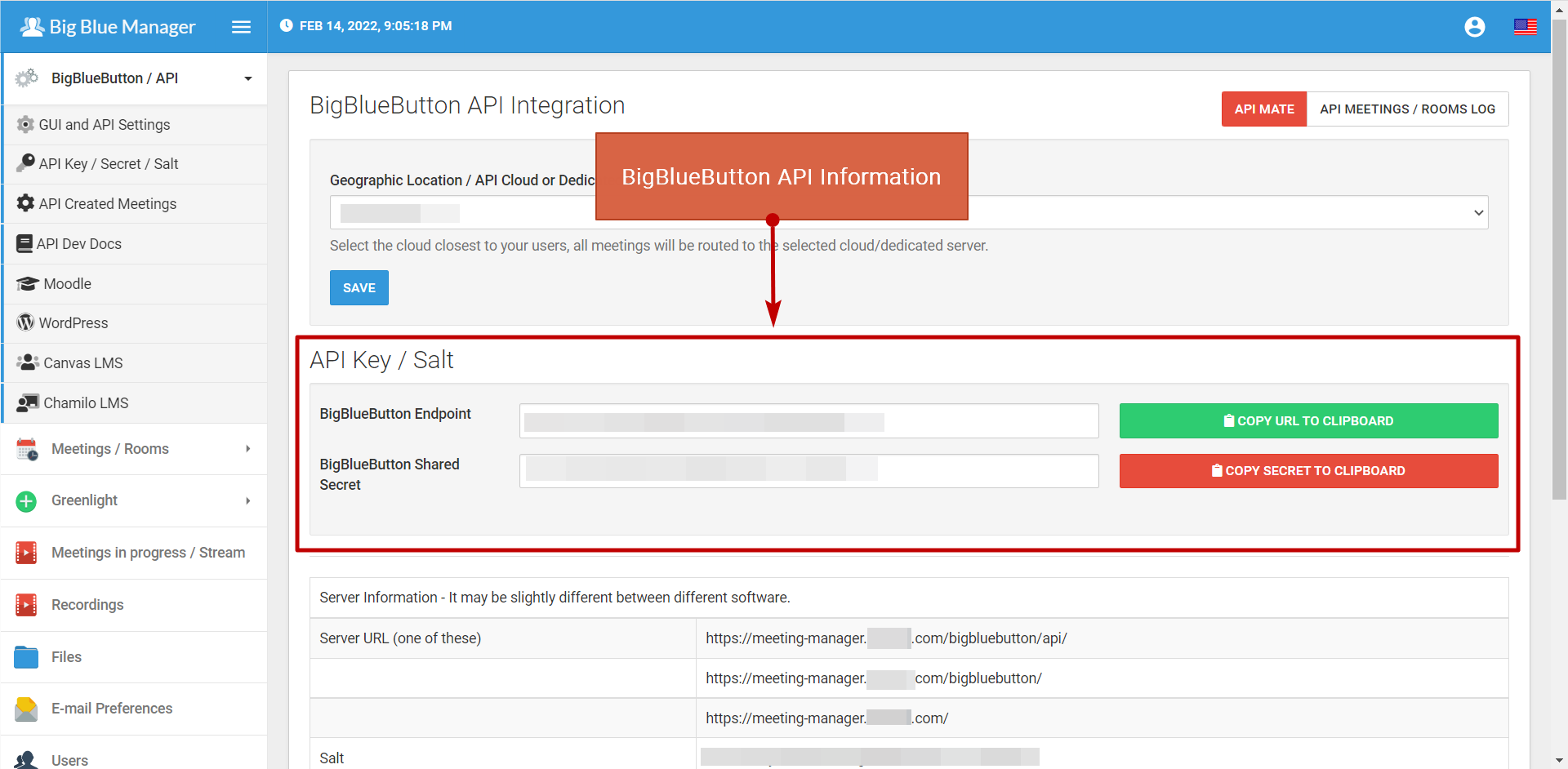Click the US flag language icon
Image resolution: width=1568 pixels, height=769 pixels.
click(x=1525, y=27)
